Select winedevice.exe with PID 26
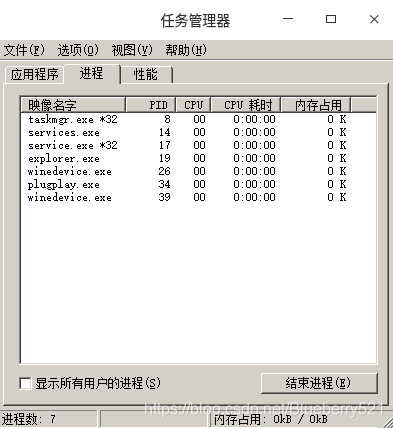393x428 pixels. tap(198, 171)
